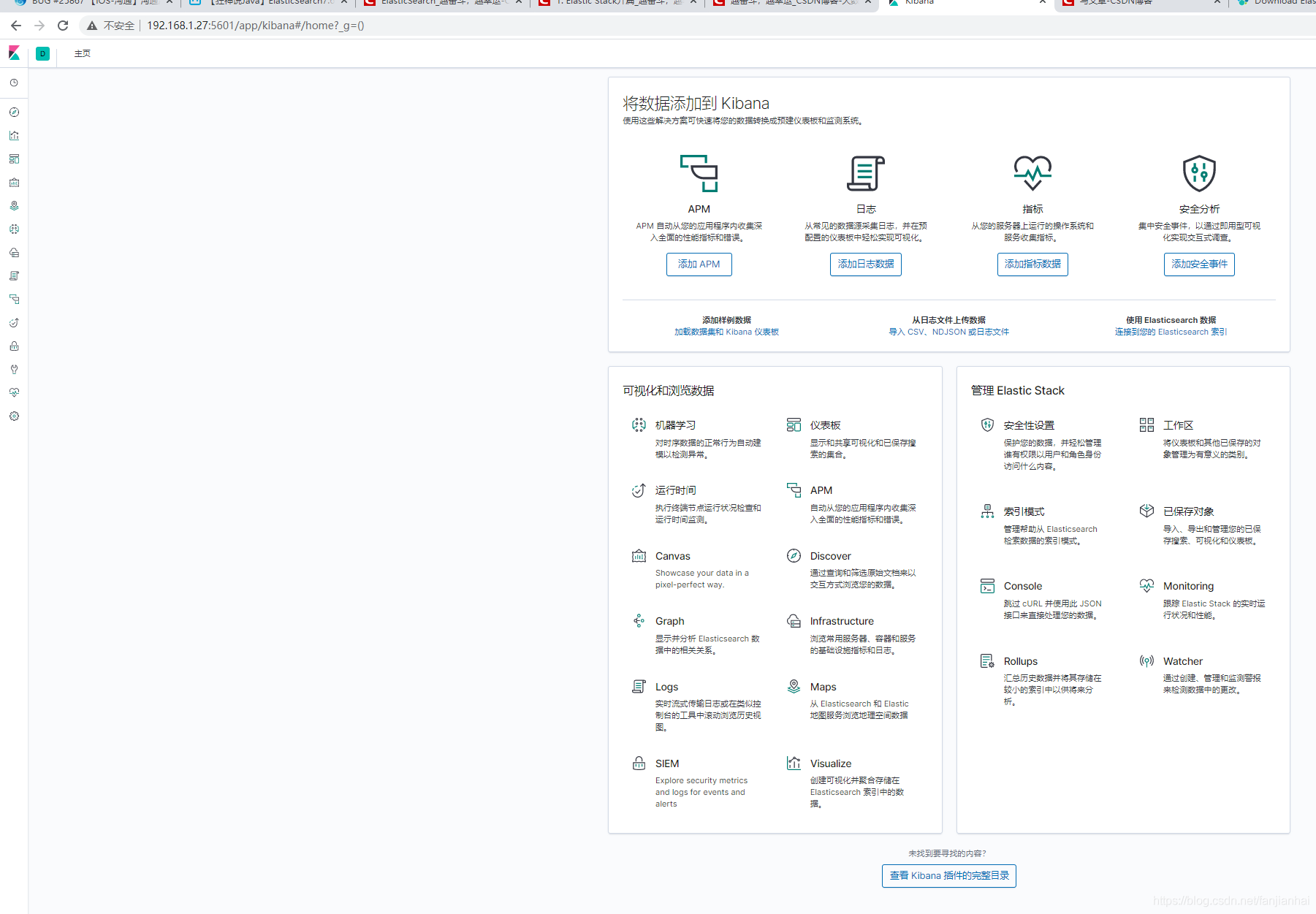The width and height of the screenshot is (1316, 914).
Task: Reload the browser page
Action: 63,26
